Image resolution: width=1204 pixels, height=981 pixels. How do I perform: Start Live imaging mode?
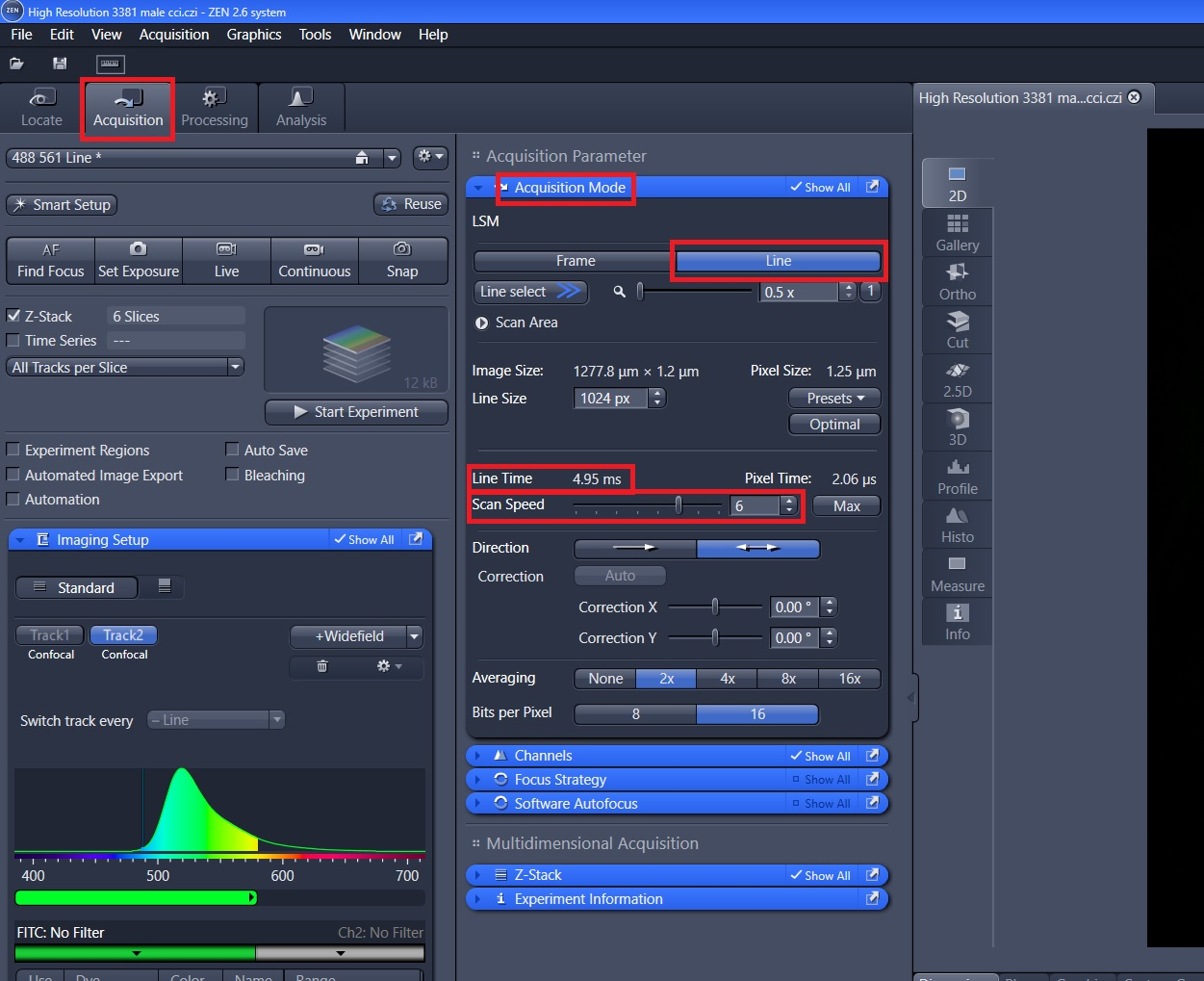point(226,260)
